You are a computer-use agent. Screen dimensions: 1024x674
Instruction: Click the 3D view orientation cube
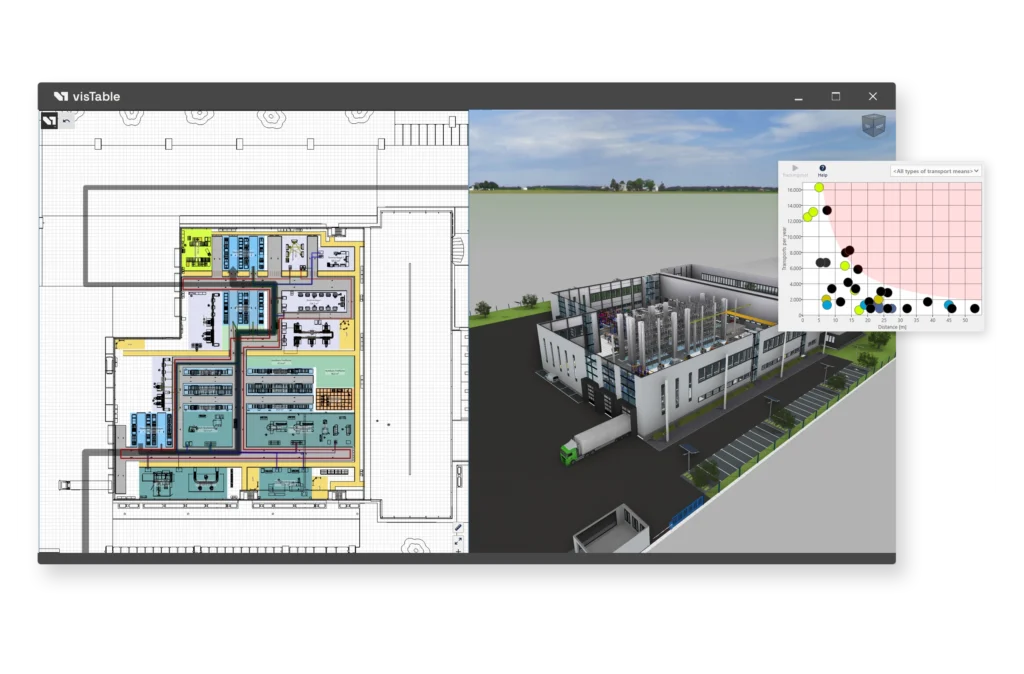[x=873, y=125]
